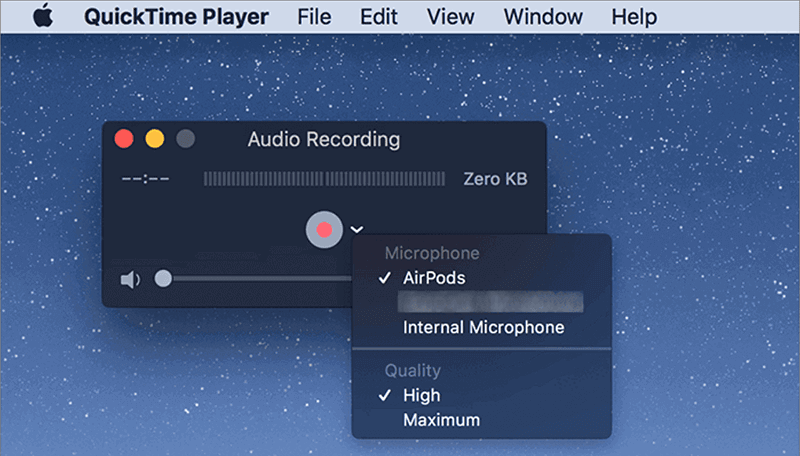Screen dimensions: 800x456
Task: Open the Window menu
Action: (x=543, y=17)
